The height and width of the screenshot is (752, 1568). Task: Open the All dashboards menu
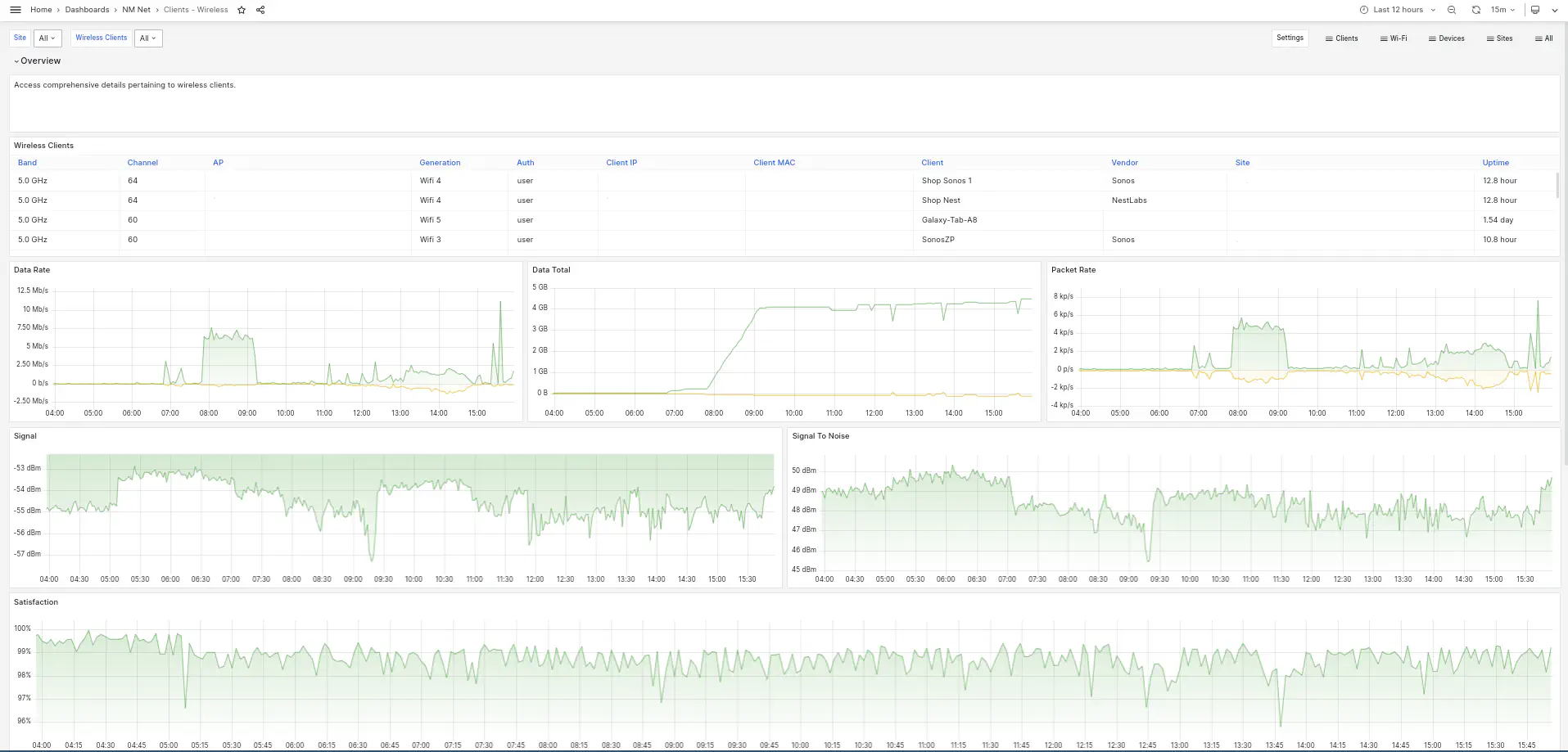(1543, 38)
